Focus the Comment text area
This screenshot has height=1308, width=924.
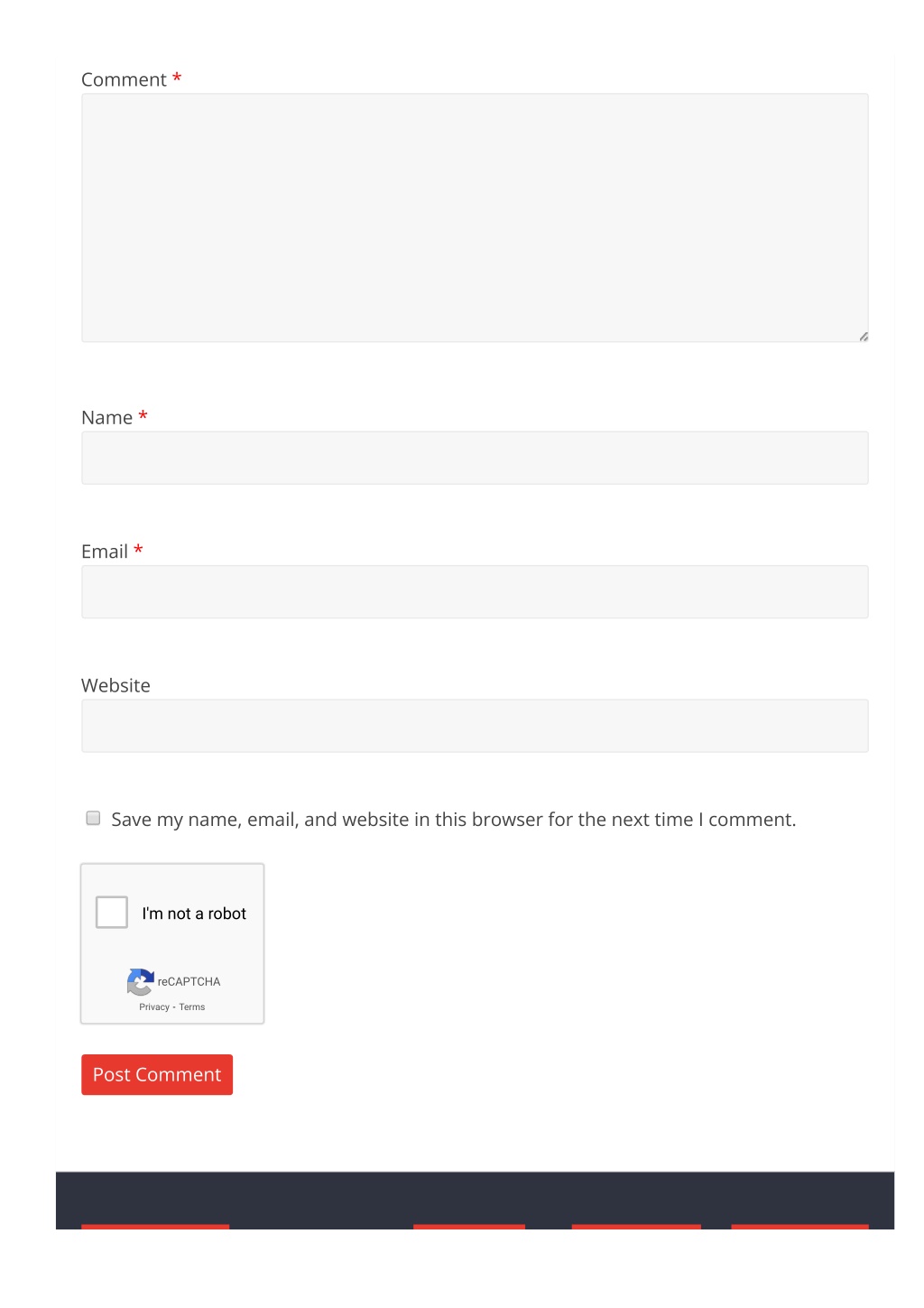475,218
